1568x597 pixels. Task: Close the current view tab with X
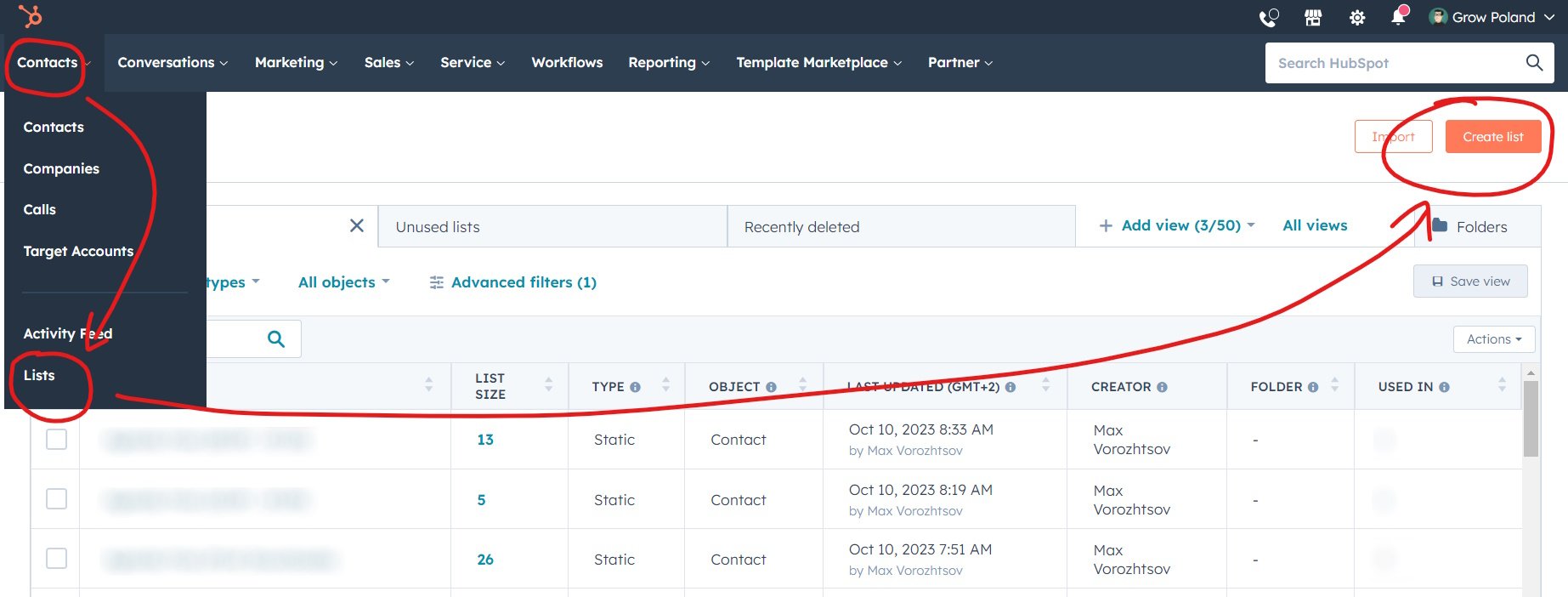pyautogui.click(x=357, y=225)
